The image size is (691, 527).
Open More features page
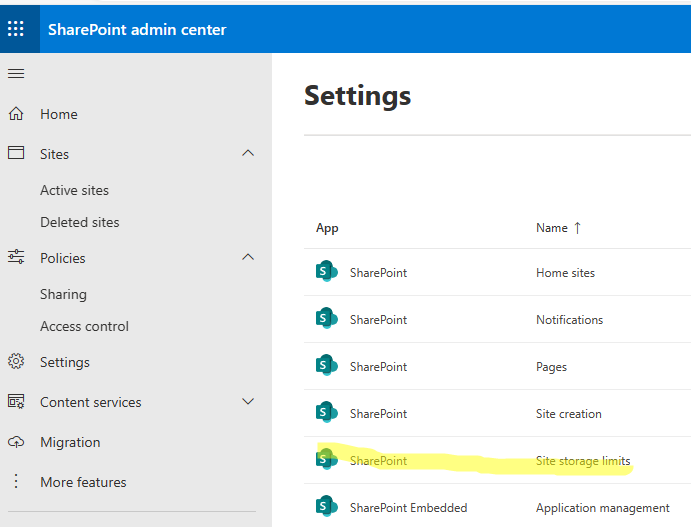(83, 482)
